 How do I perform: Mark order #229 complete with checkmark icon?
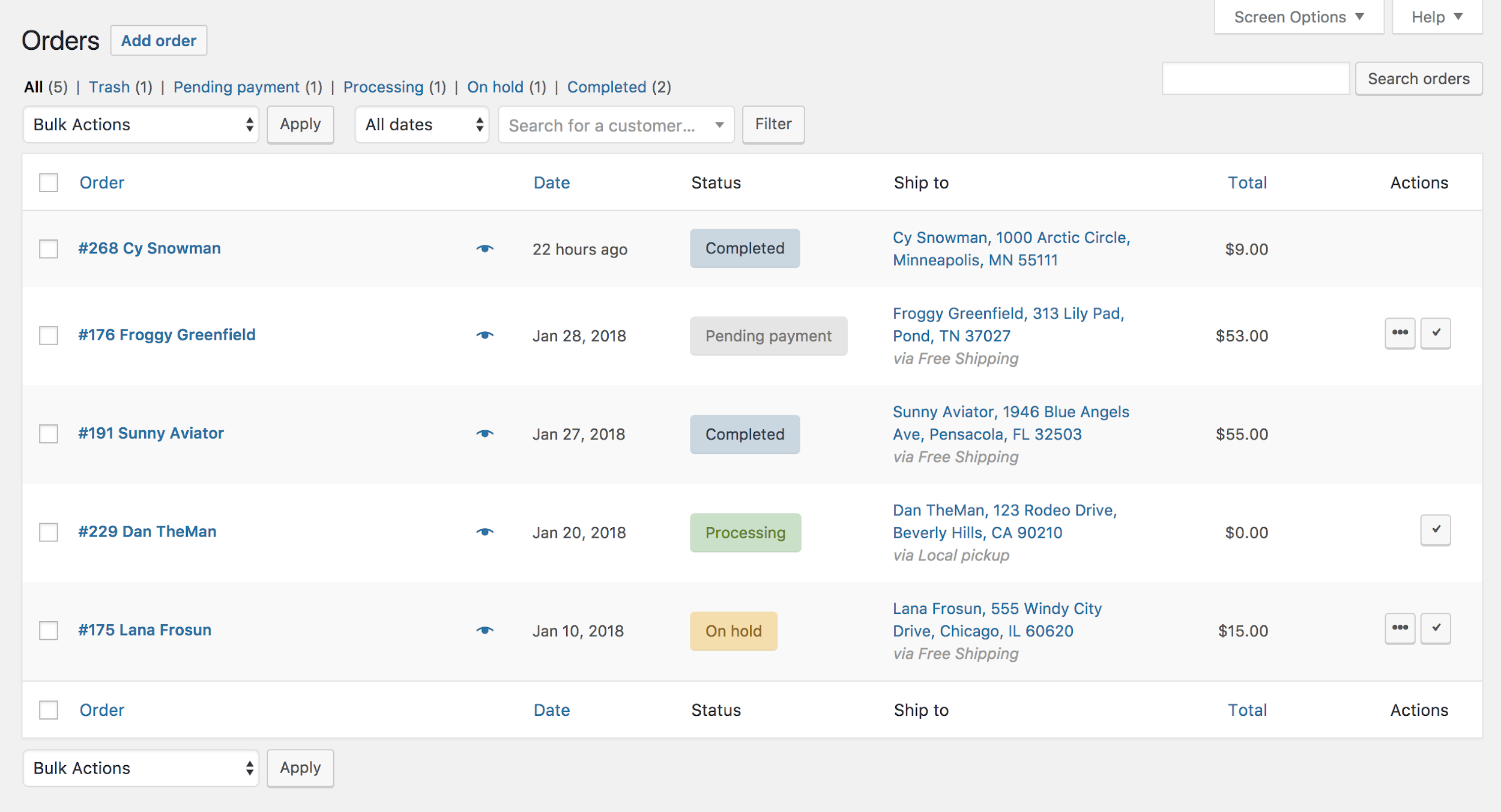[1436, 530]
